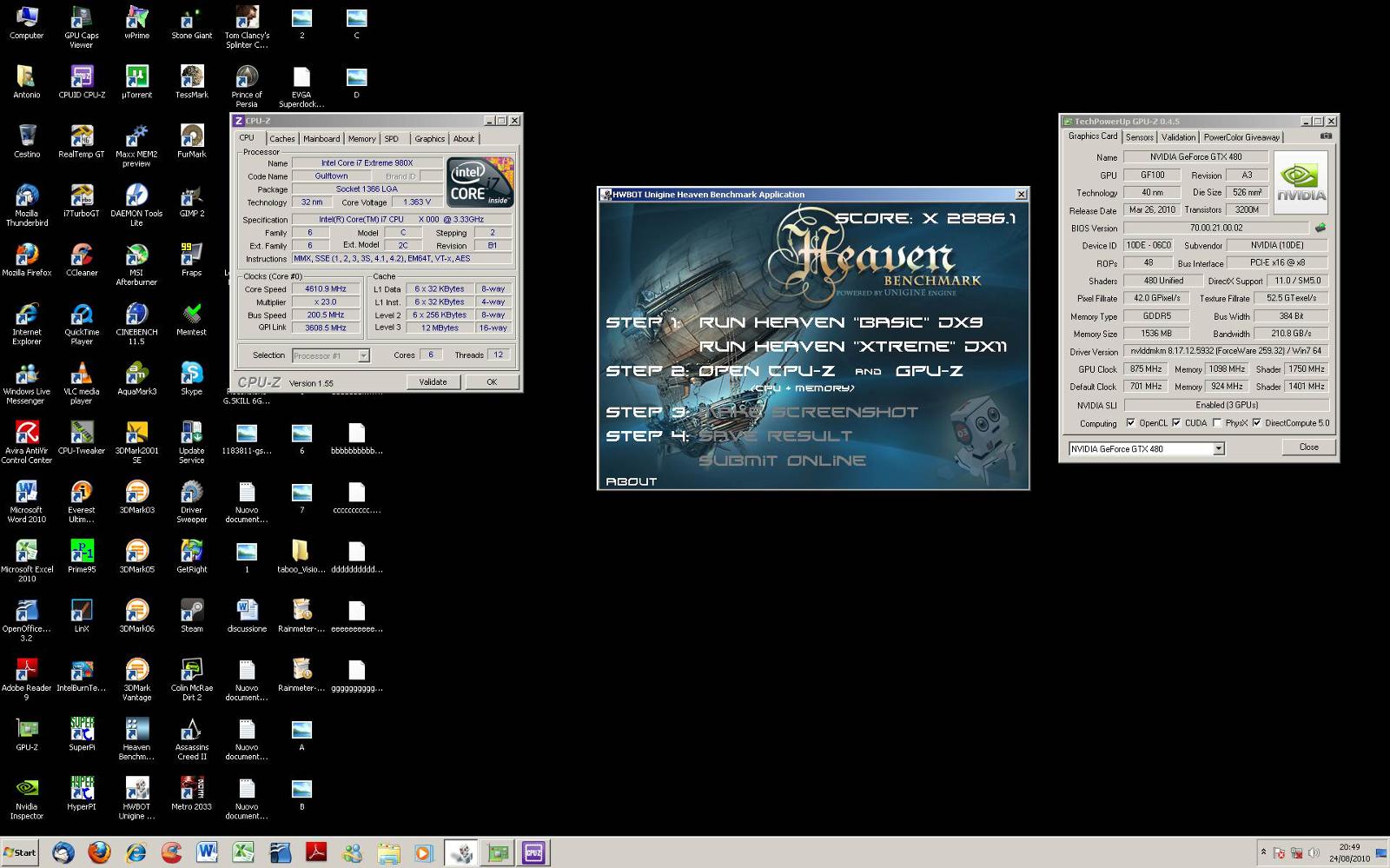Launch FurMark from the desktop
This screenshot has width=1390, height=868.
[x=192, y=142]
